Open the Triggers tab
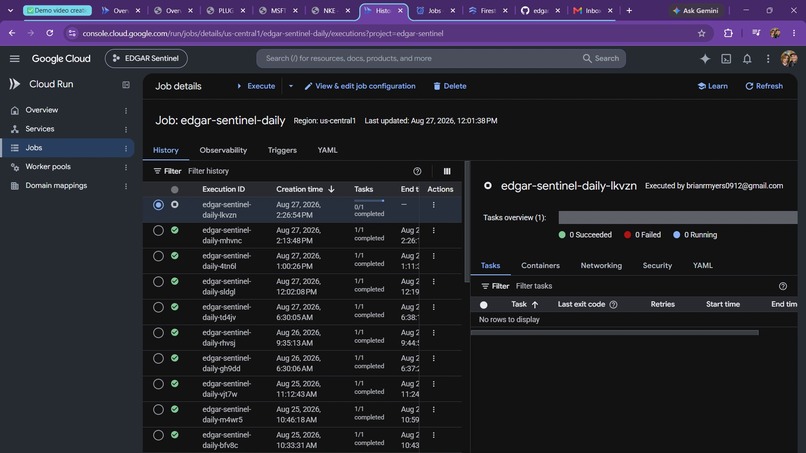This screenshot has width=806, height=453. (282, 150)
